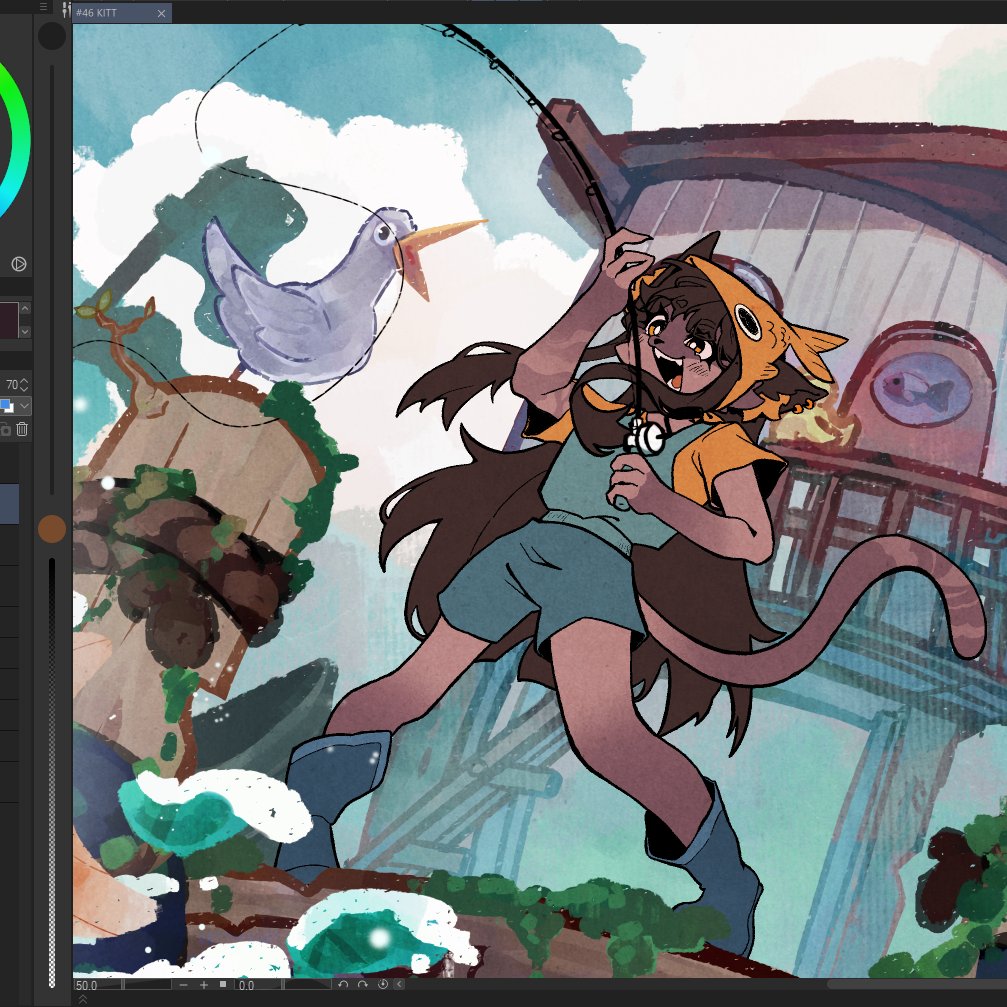Adjust the stepper arrows next to value 70
Screen dimensions: 1007x1007
coord(24,385)
